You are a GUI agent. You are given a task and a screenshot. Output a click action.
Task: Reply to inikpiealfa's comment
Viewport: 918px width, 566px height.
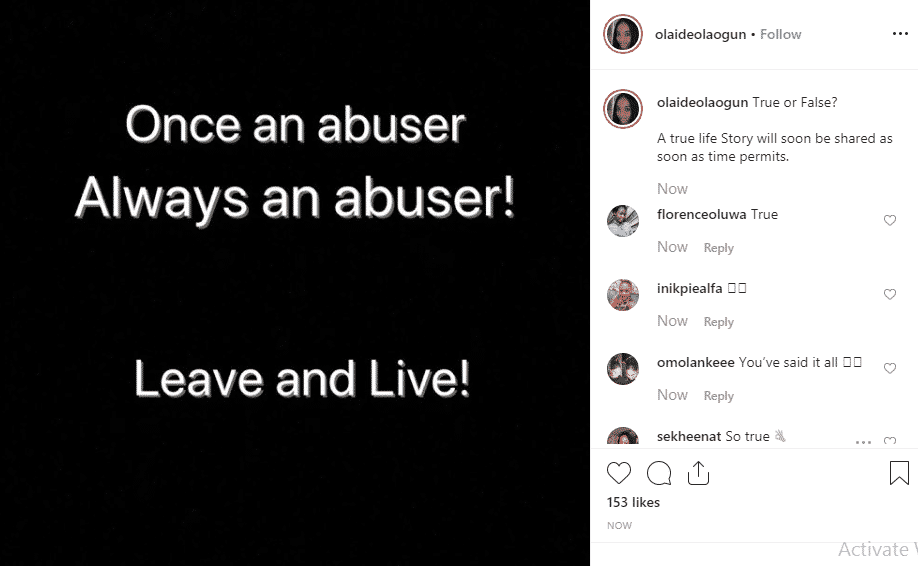[718, 321]
